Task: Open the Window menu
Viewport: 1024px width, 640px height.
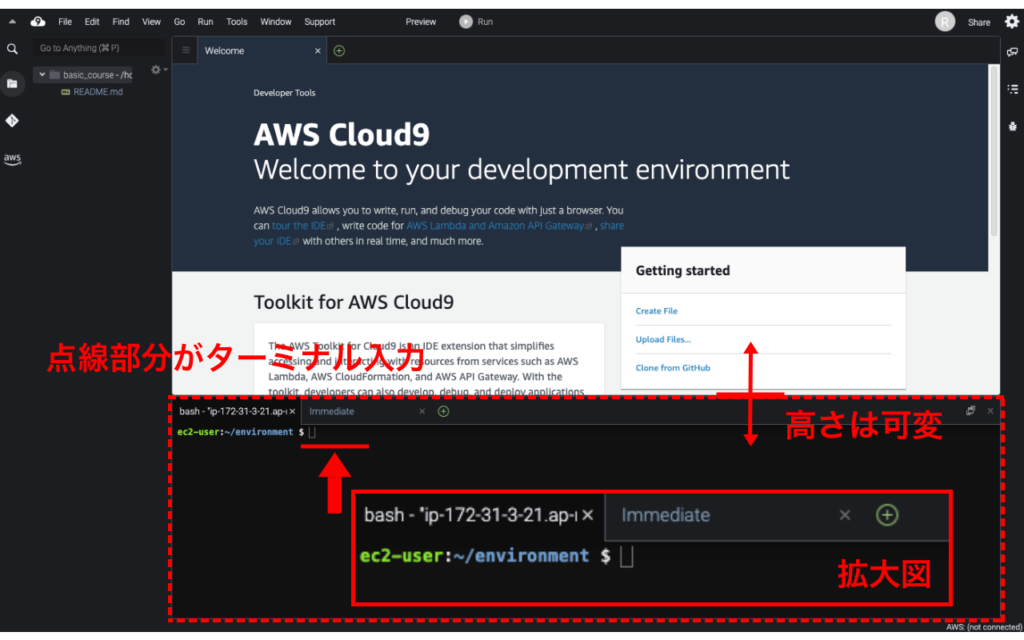Action: coord(276,22)
